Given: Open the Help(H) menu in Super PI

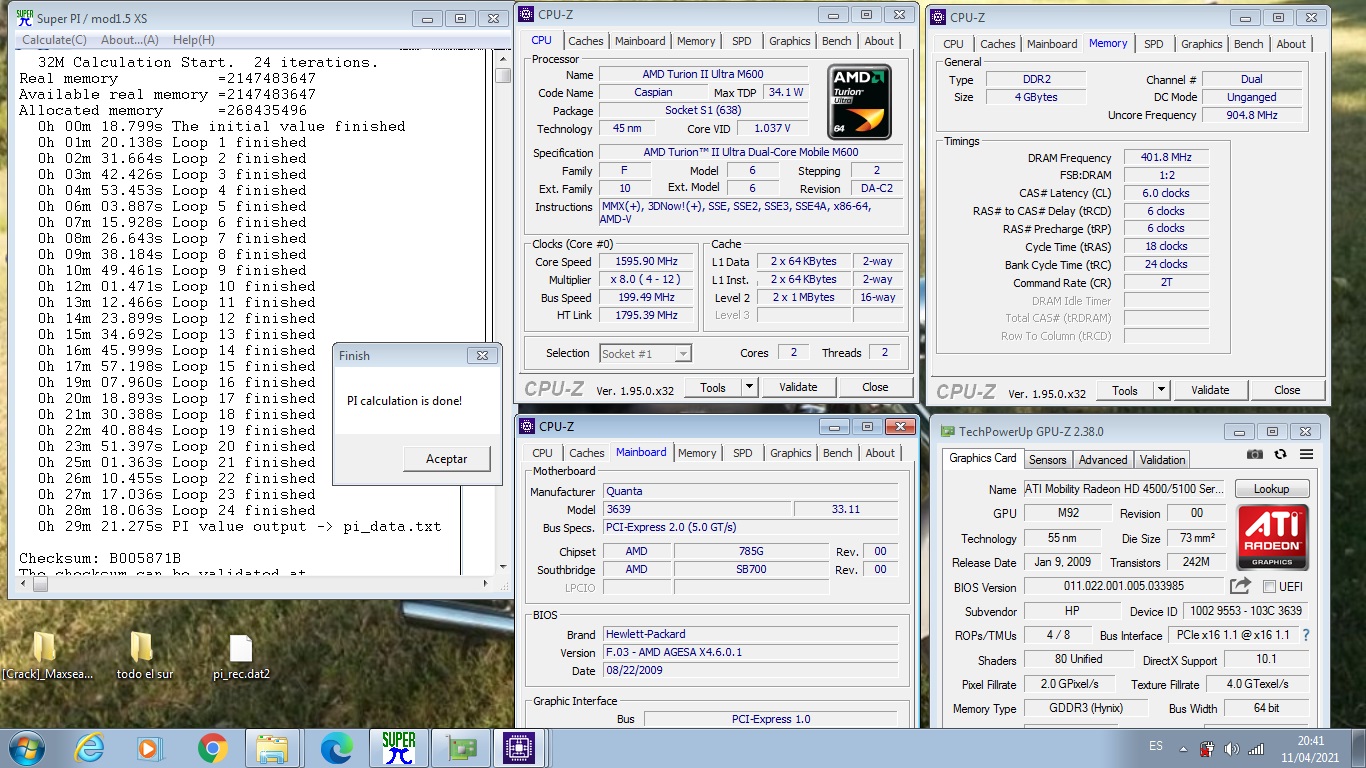Looking at the screenshot, I should pyautogui.click(x=194, y=40).
